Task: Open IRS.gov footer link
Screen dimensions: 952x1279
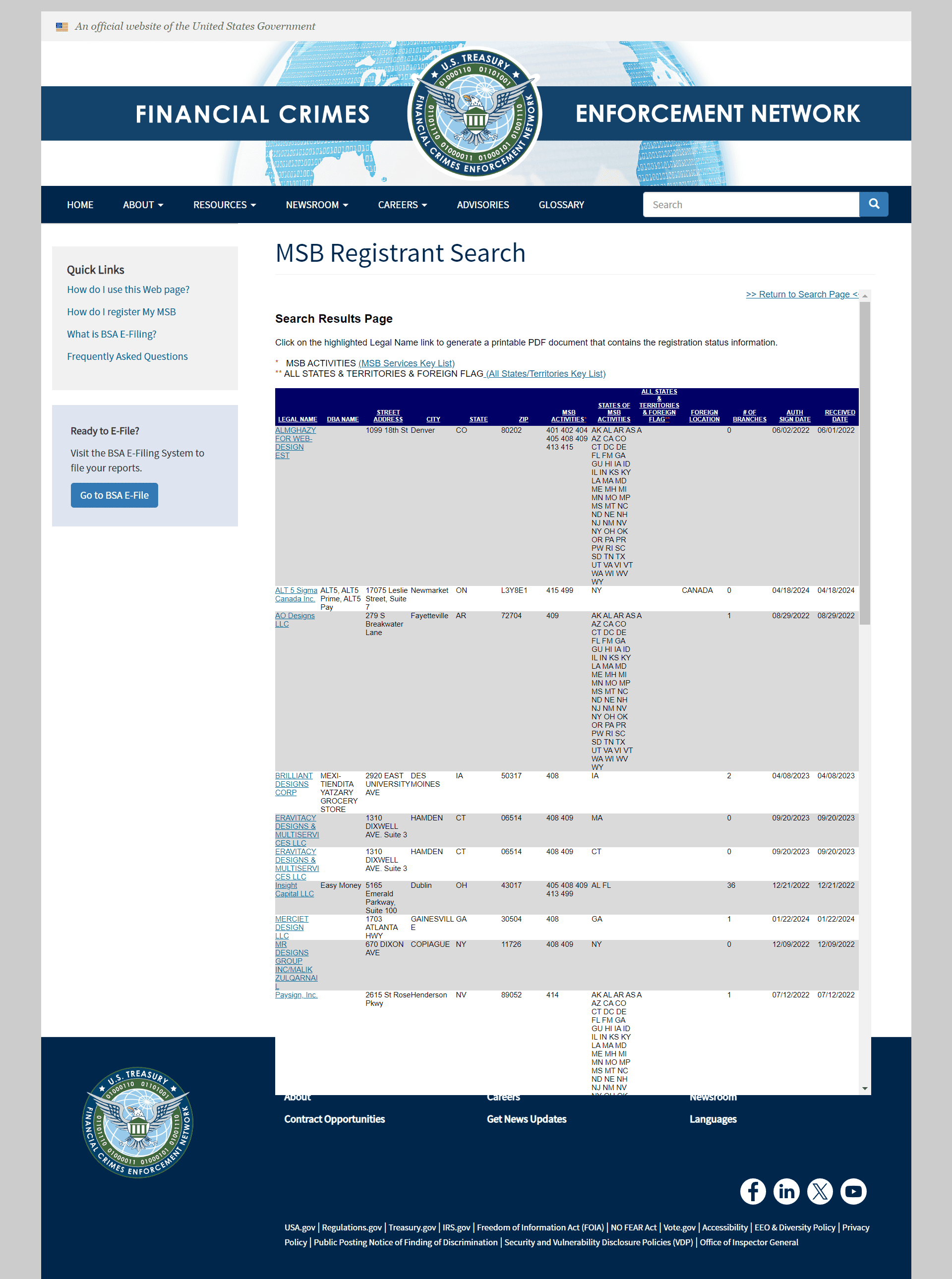Action: click(x=456, y=1227)
